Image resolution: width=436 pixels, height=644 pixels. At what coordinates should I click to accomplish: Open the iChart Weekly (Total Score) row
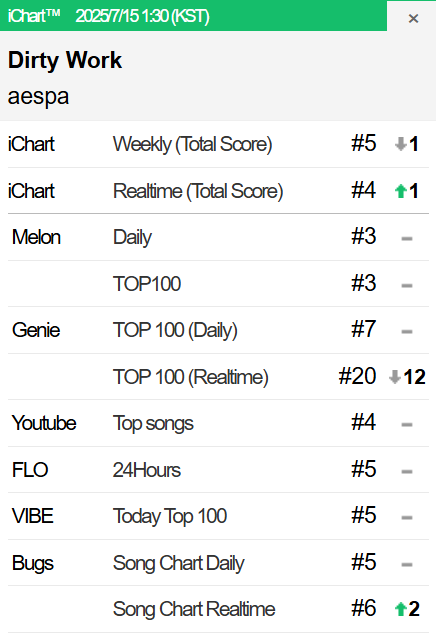tap(218, 144)
